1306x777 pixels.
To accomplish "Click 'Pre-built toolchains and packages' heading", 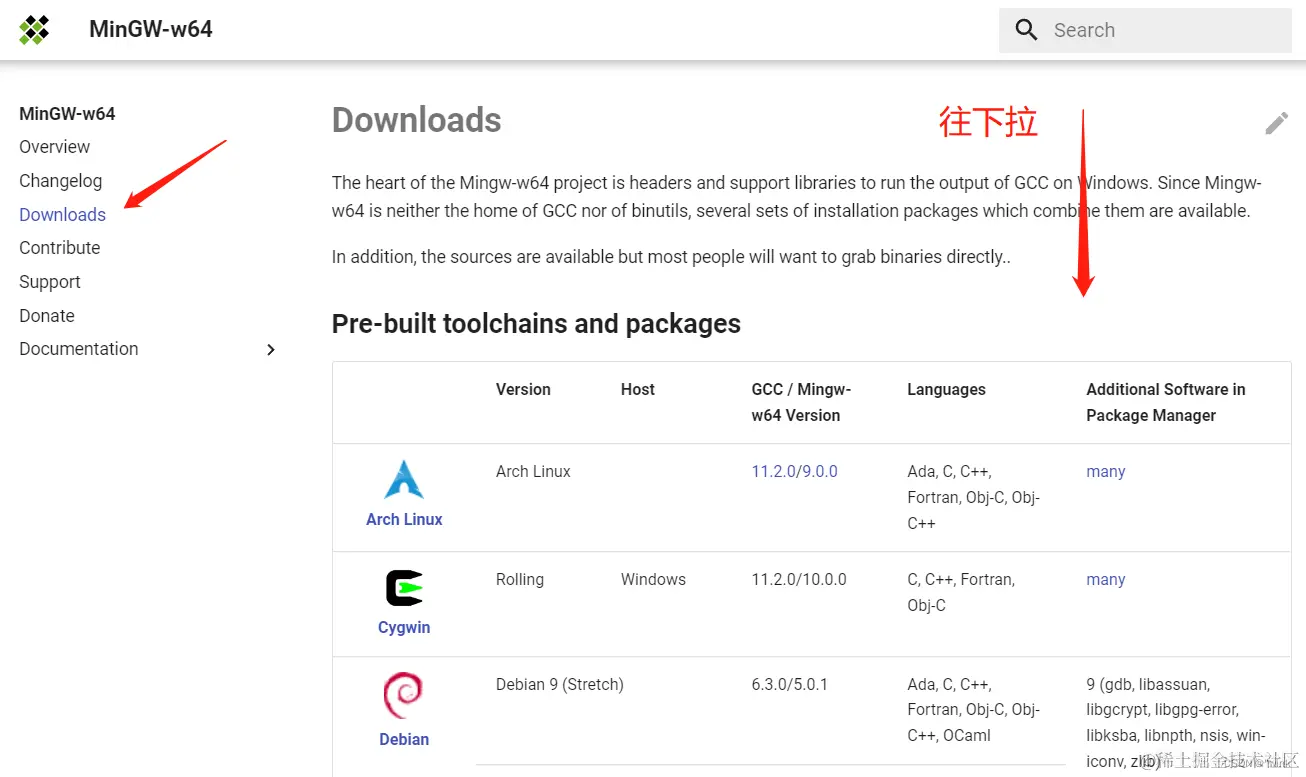I will [x=536, y=324].
